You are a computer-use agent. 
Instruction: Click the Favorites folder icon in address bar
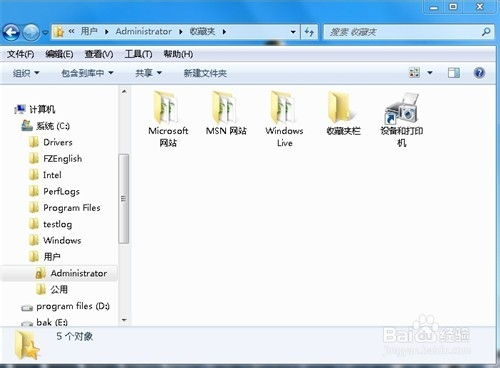(x=59, y=32)
